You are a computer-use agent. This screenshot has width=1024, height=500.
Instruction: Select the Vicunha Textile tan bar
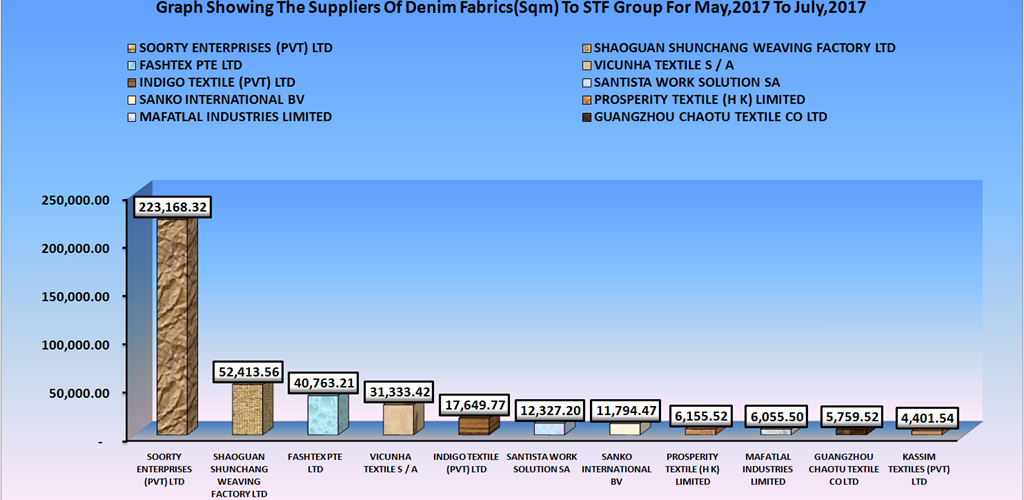tap(404, 418)
